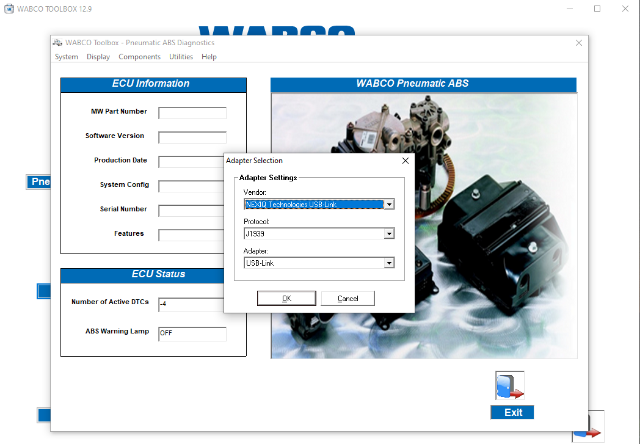
Task: Confirm Adapter Selection with OK
Action: coord(287,298)
